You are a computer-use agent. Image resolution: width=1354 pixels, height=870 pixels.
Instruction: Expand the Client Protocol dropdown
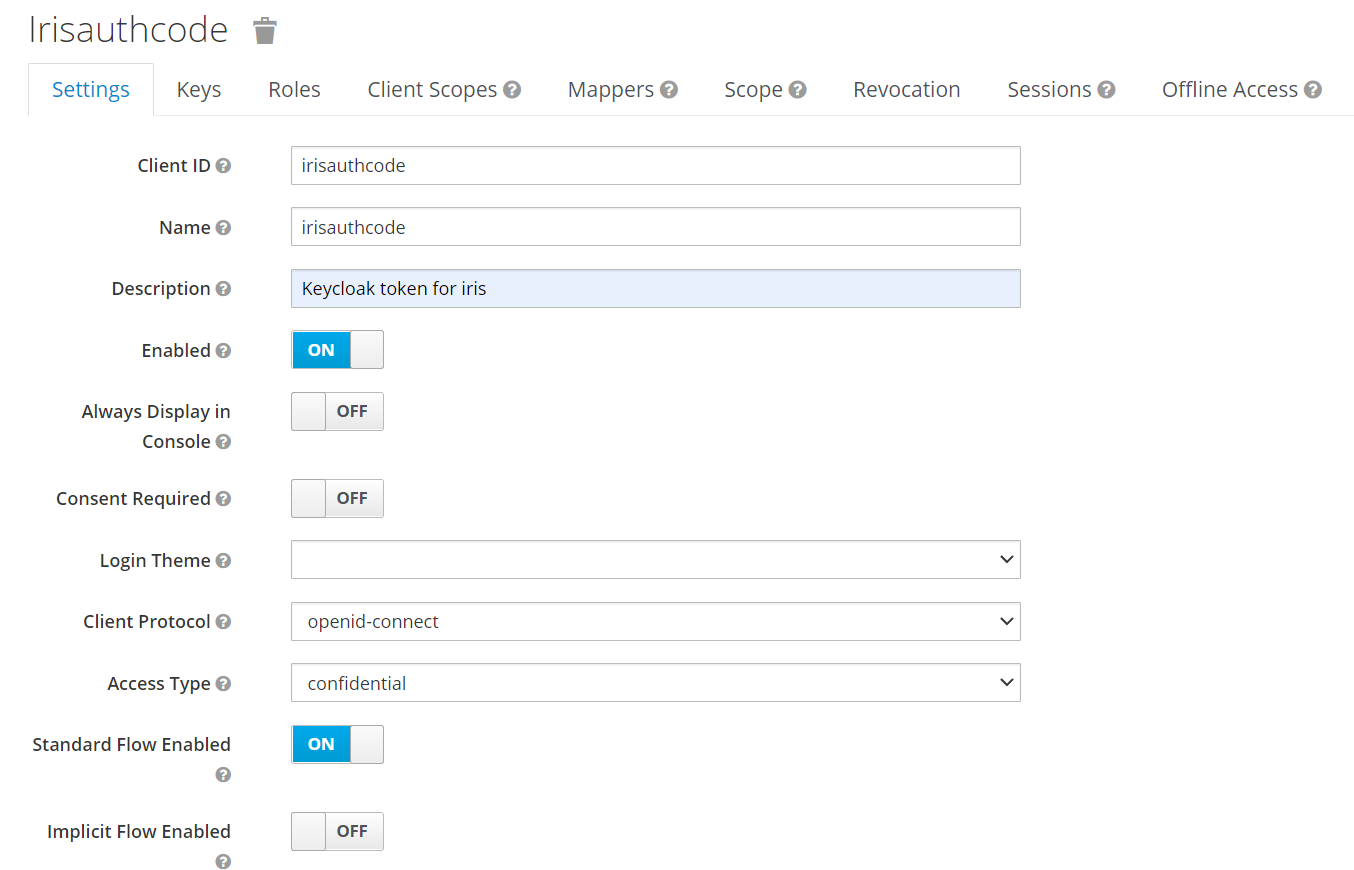point(655,622)
